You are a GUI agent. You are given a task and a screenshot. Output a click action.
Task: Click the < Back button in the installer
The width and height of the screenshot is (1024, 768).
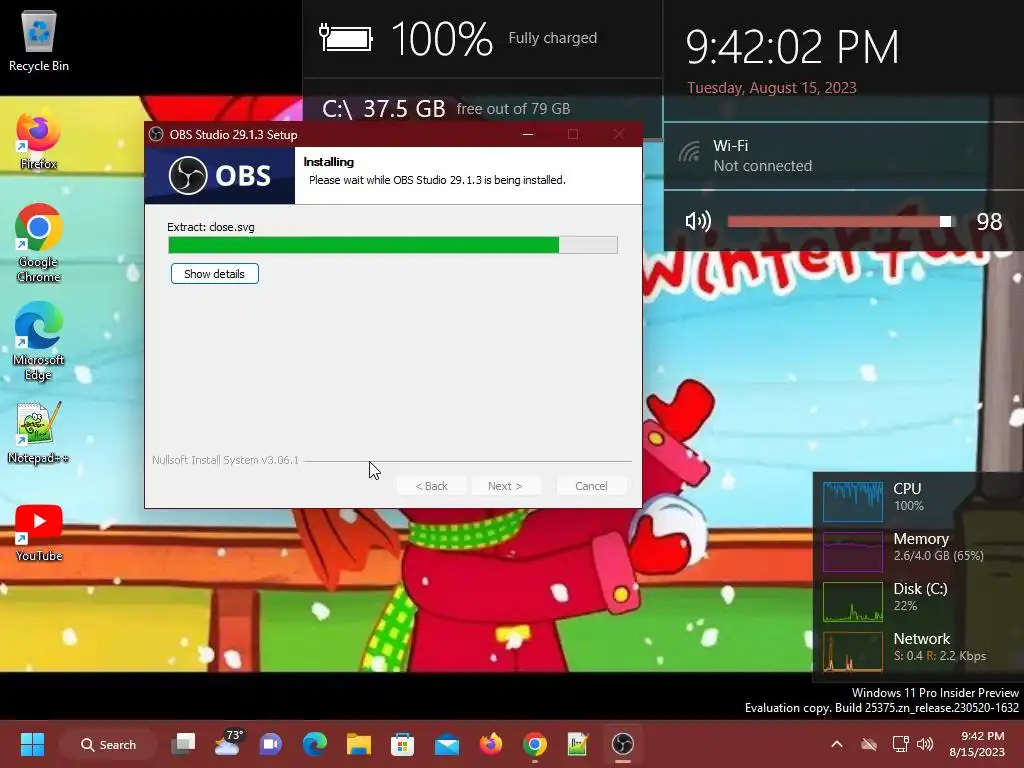tap(432, 486)
